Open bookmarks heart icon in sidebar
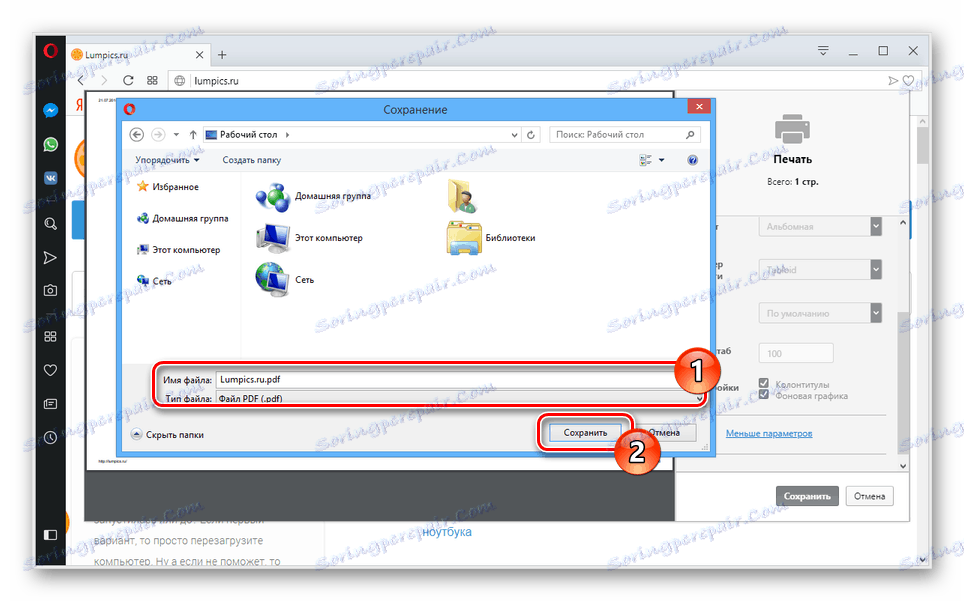 [50, 370]
